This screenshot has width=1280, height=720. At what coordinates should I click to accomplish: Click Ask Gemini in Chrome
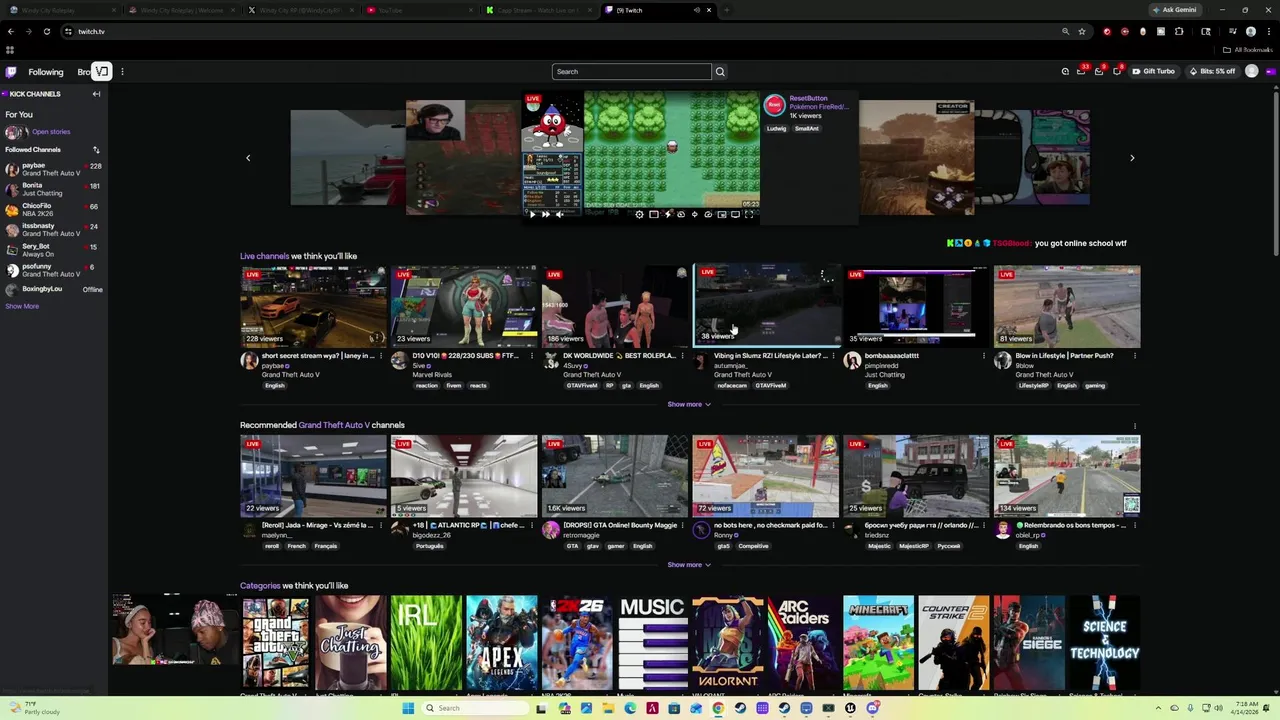point(1174,10)
